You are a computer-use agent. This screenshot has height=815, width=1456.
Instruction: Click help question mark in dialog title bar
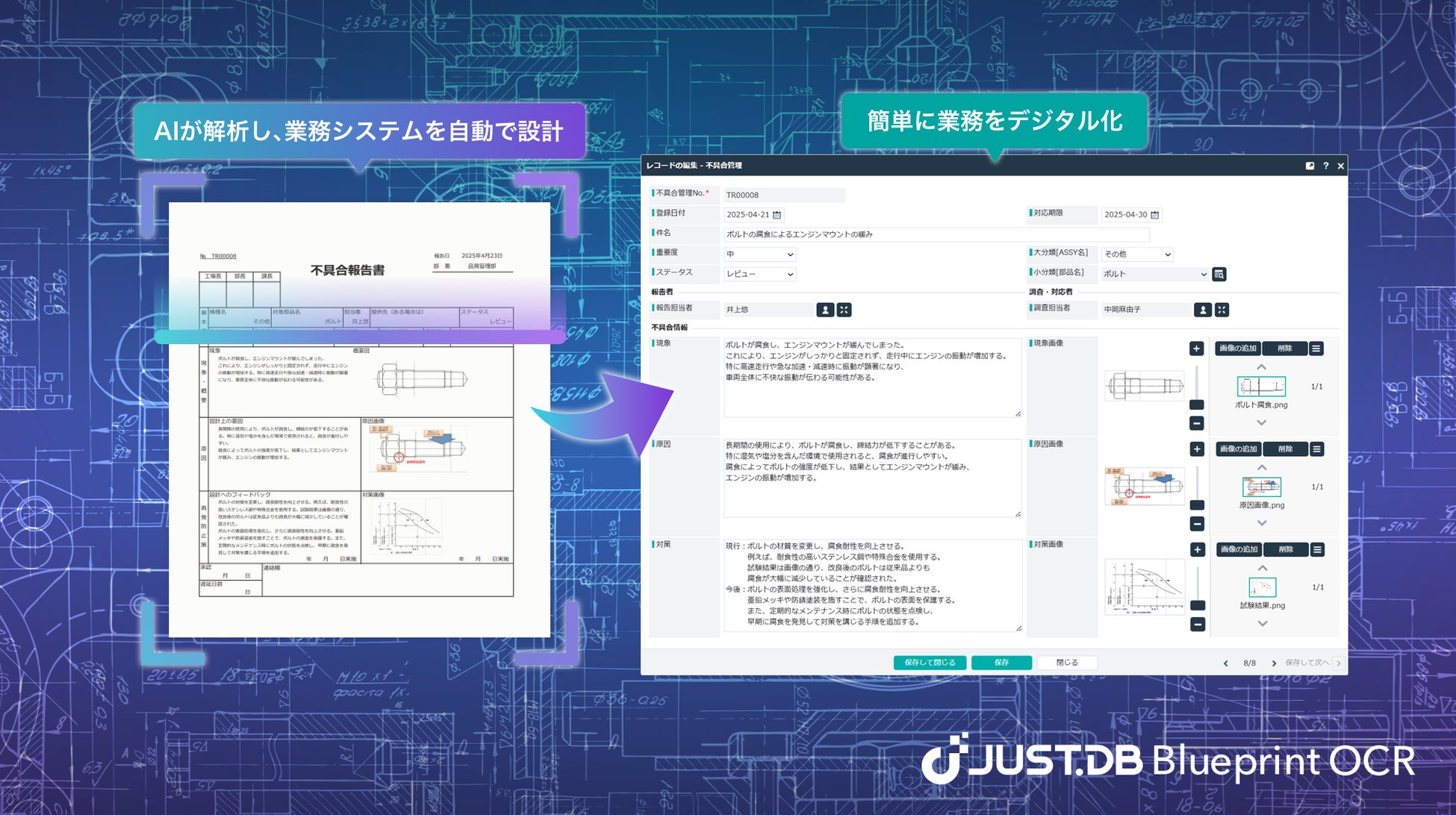pyautogui.click(x=1325, y=166)
